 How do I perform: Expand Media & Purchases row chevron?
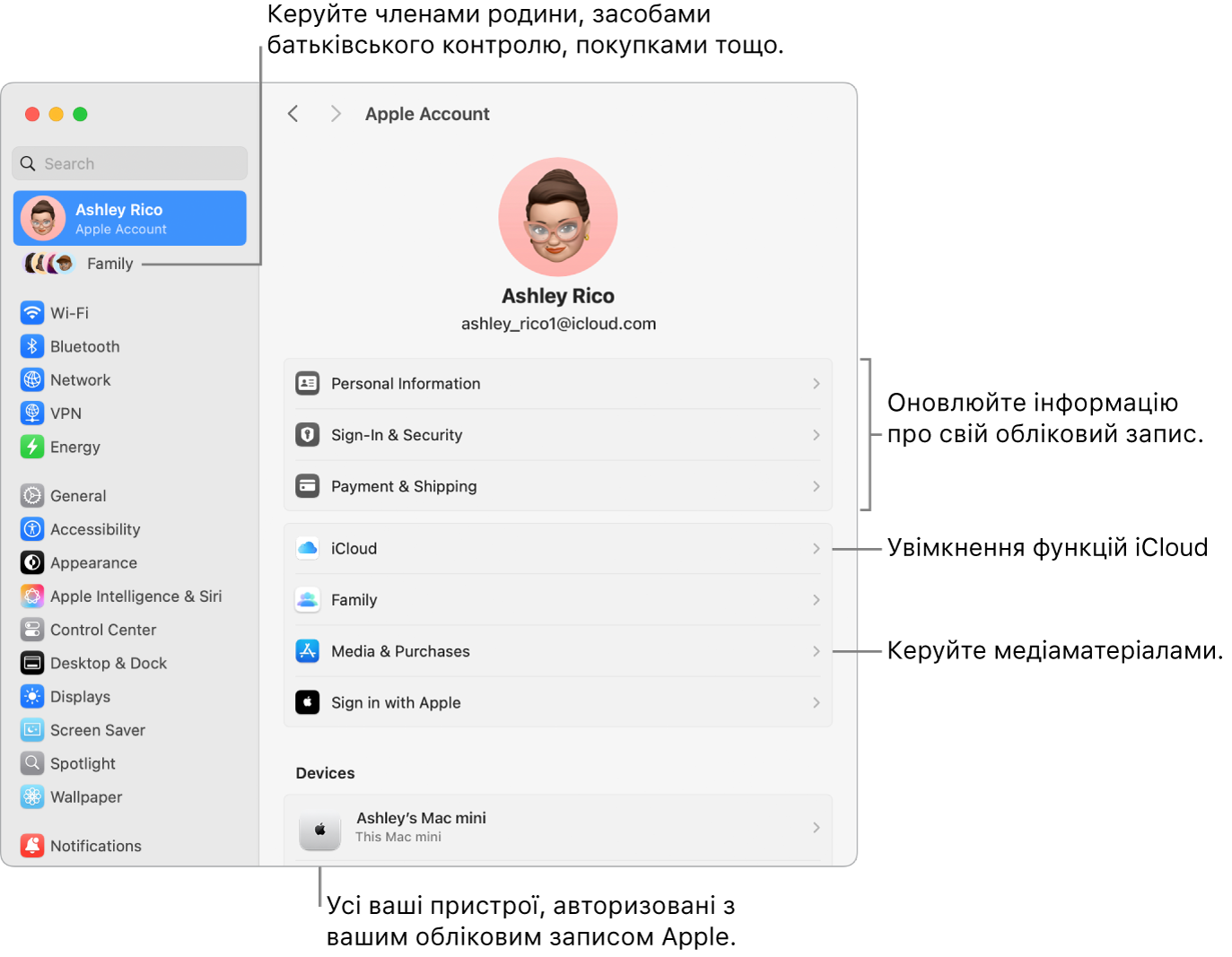click(x=816, y=651)
